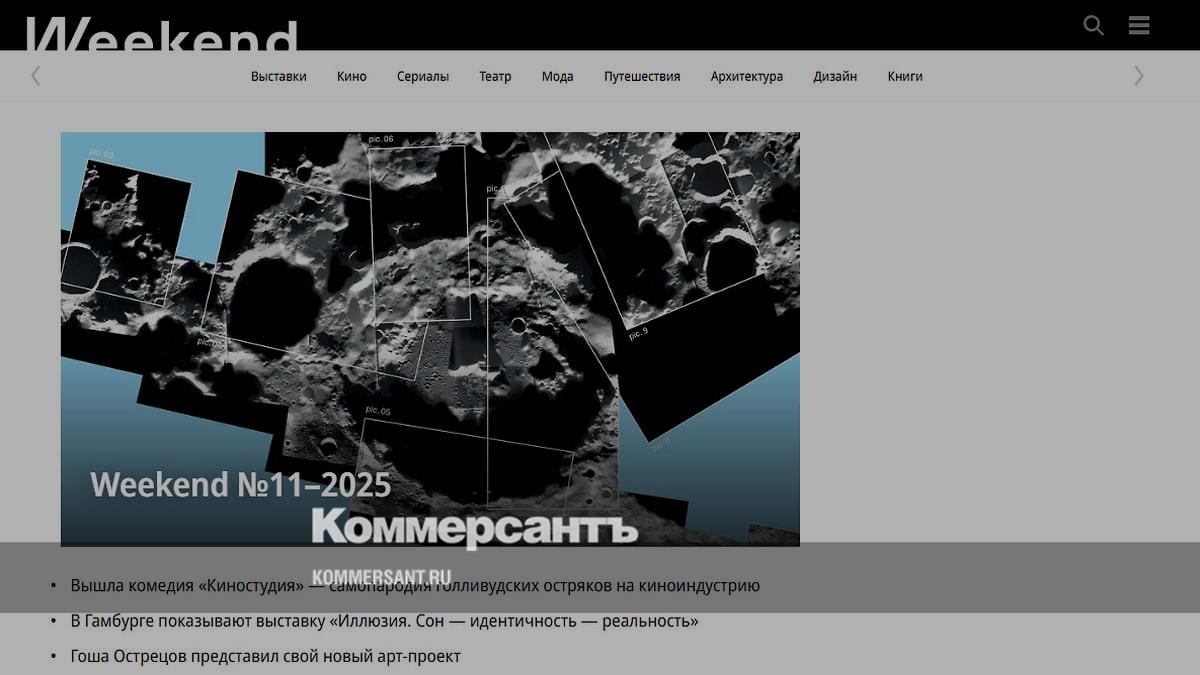This screenshot has height=675, width=1200.
Task: Open the Мода section
Action: click(x=557, y=76)
